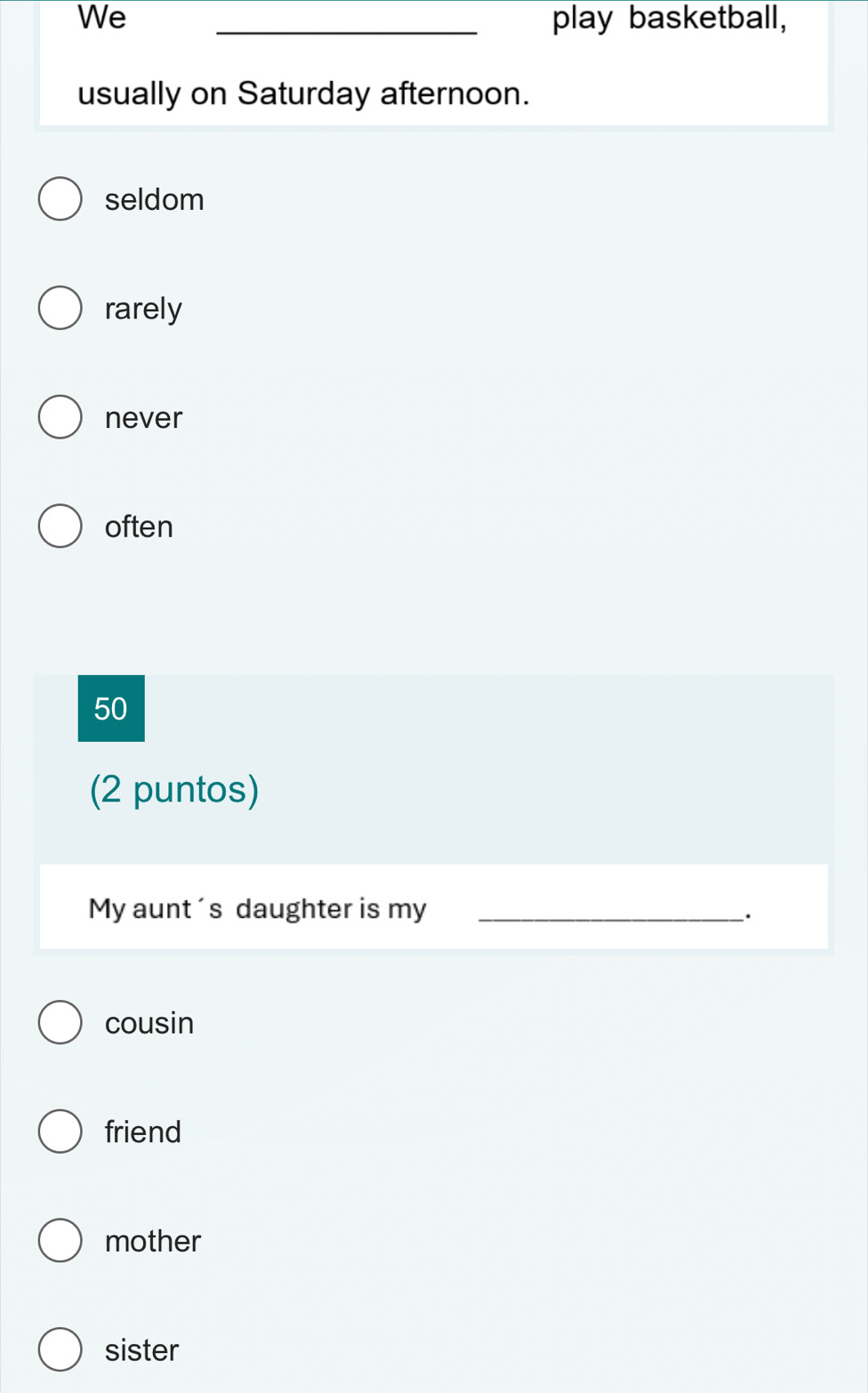868x1393 pixels.
Task: Select the 'cousin' radio button
Action: pos(60,1022)
